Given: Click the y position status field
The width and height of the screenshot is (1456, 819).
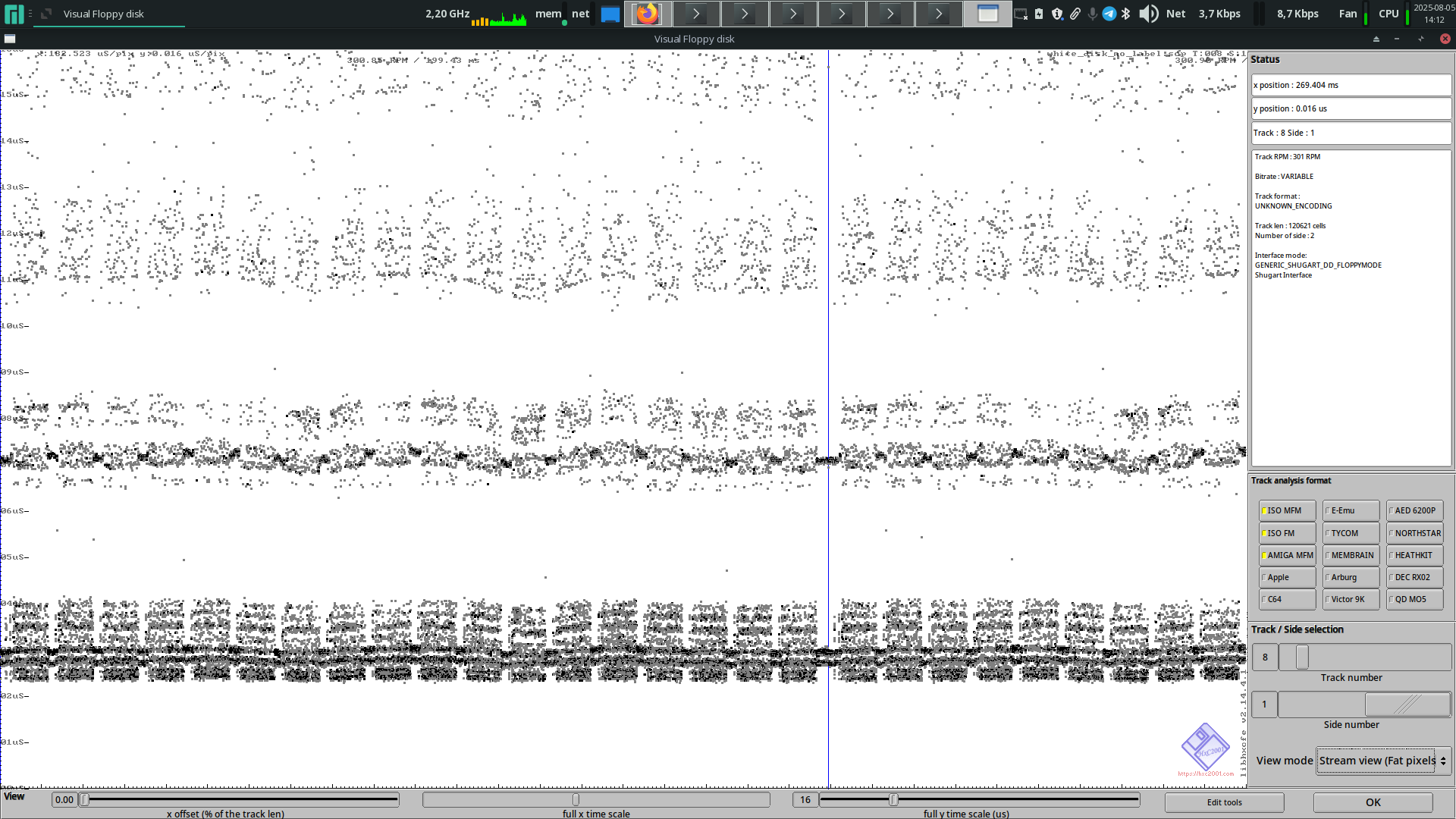Looking at the screenshot, I should tap(1351, 108).
